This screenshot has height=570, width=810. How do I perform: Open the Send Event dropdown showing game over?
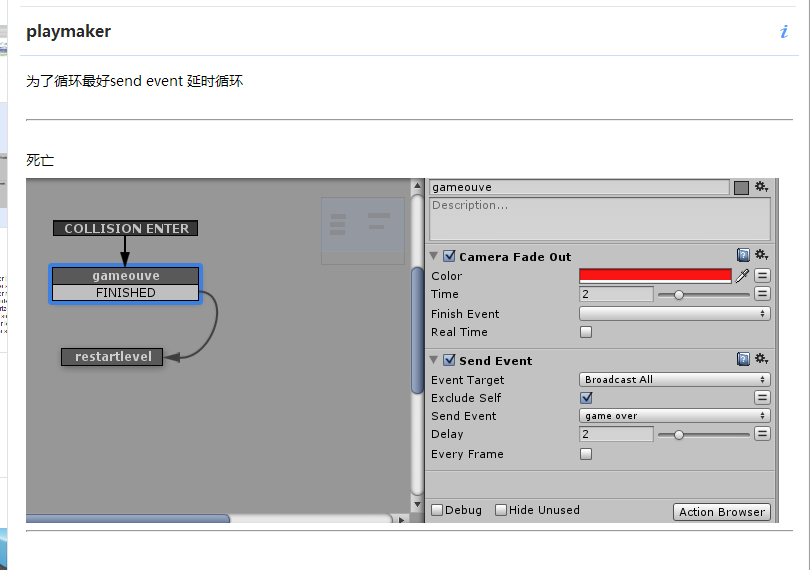coord(675,415)
